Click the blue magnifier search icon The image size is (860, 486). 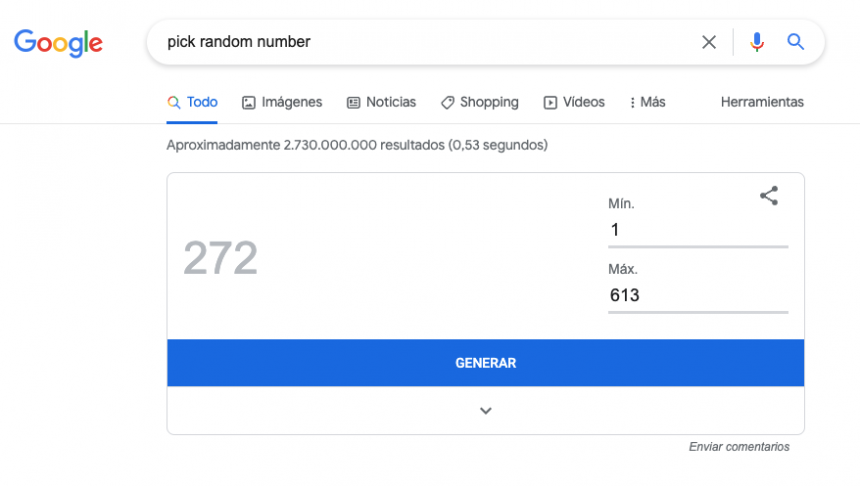coord(796,42)
